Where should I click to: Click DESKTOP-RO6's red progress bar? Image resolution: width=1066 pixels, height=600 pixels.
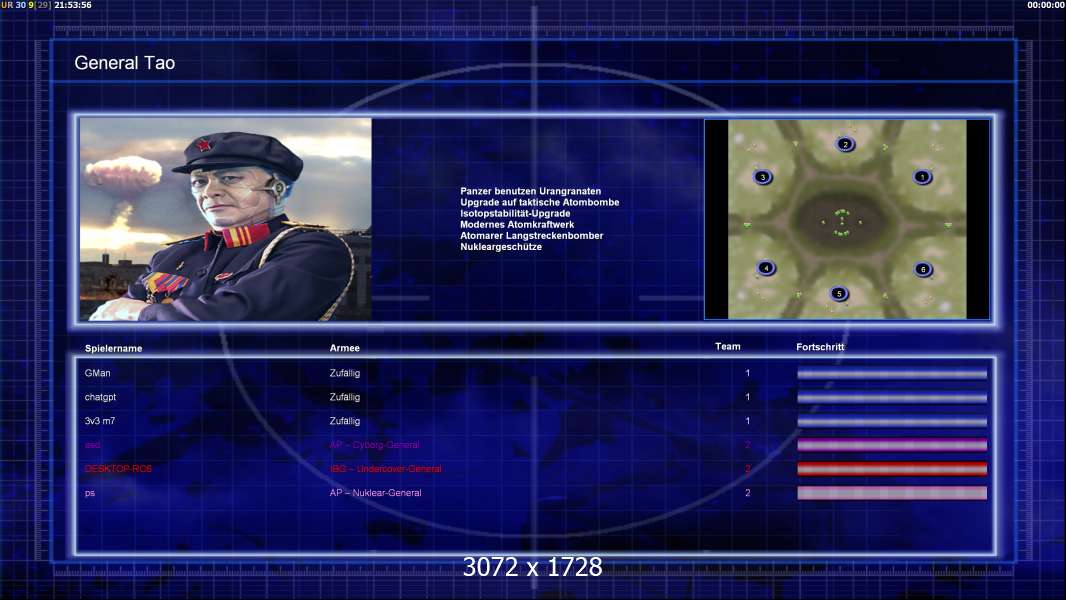892,469
